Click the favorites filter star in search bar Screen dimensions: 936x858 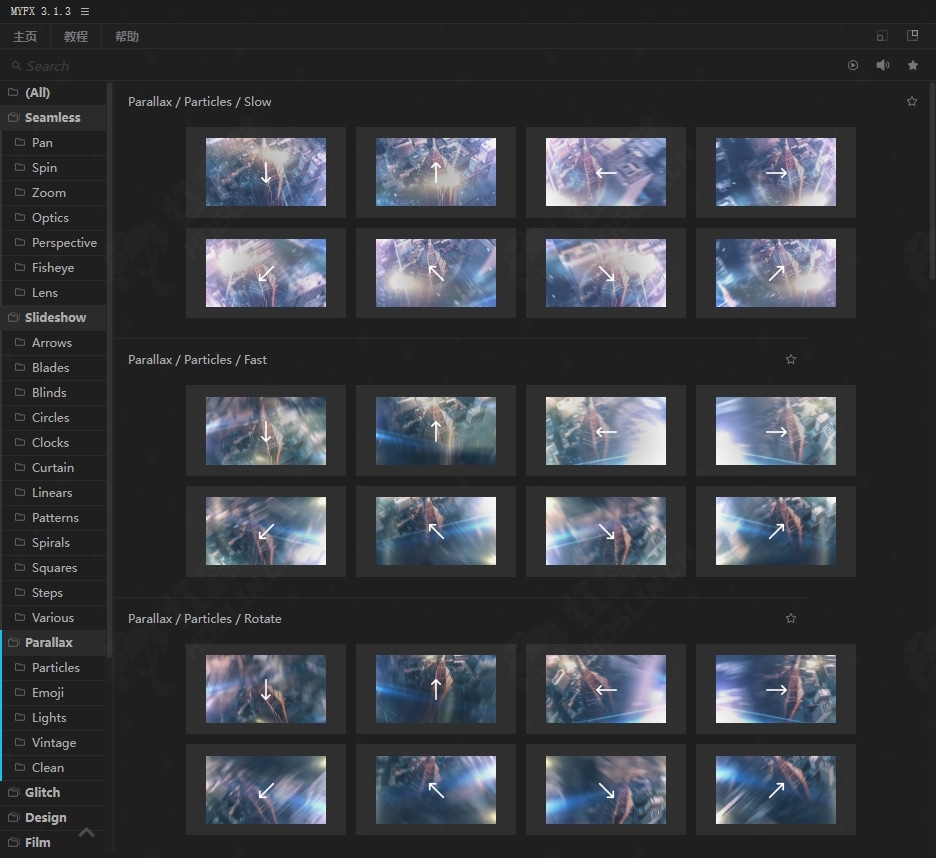pyautogui.click(x=912, y=65)
